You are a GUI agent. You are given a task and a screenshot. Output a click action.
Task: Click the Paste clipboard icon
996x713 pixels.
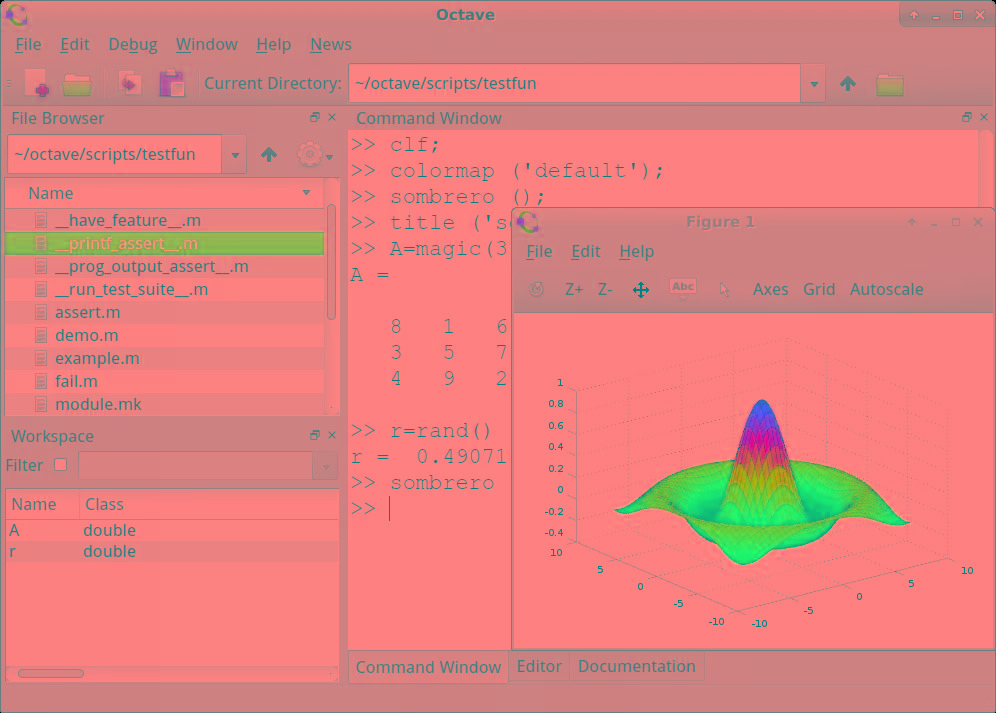(172, 83)
